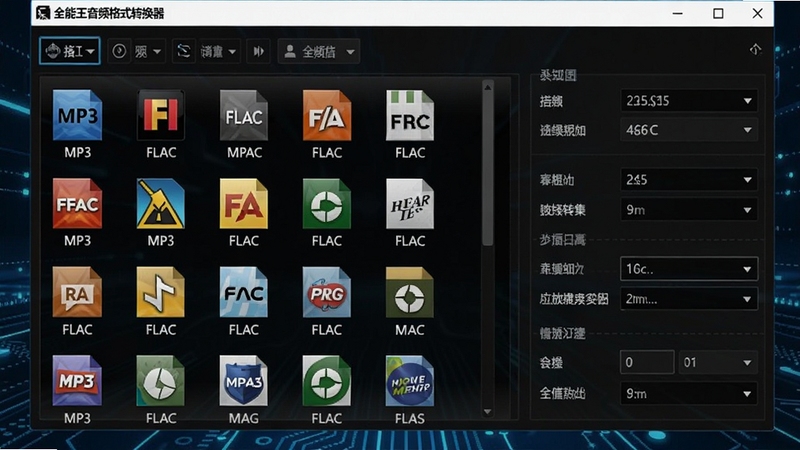This screenshot has height=450, width=800.
Task: Select the red-yellow FI FLAC icon
Action: point(161,115)
